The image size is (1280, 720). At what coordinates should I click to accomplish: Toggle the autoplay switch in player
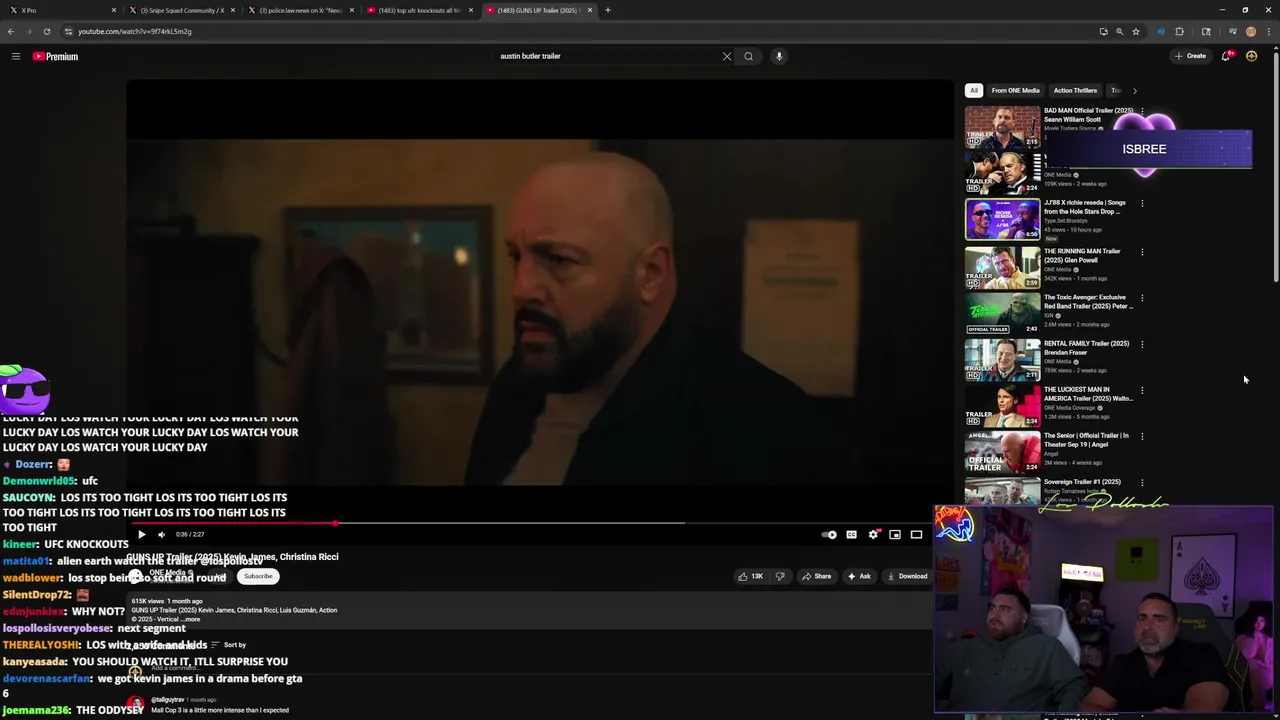coord(829,534)
